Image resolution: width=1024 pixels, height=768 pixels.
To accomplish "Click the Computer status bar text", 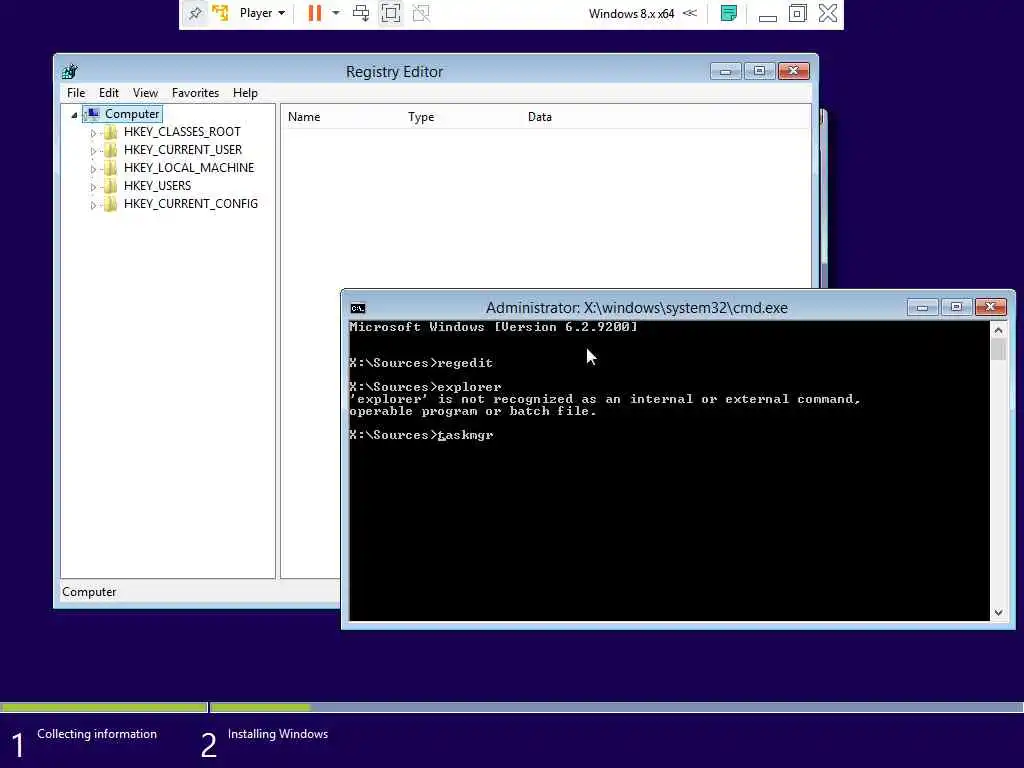I will (89, 592).
